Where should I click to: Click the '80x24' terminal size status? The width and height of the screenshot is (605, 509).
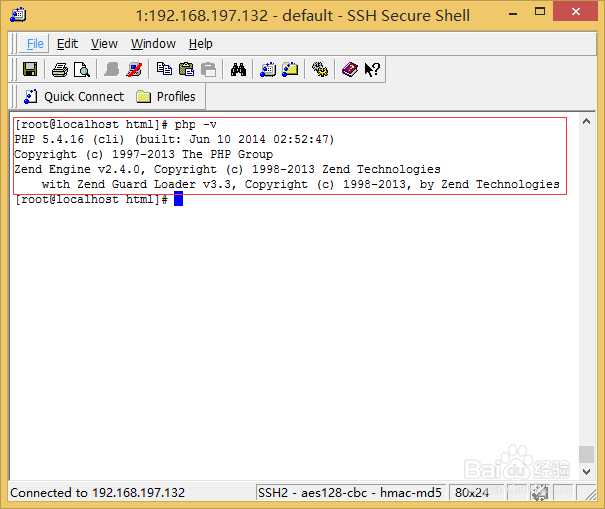pyautogui.click(x=471, y=493)
